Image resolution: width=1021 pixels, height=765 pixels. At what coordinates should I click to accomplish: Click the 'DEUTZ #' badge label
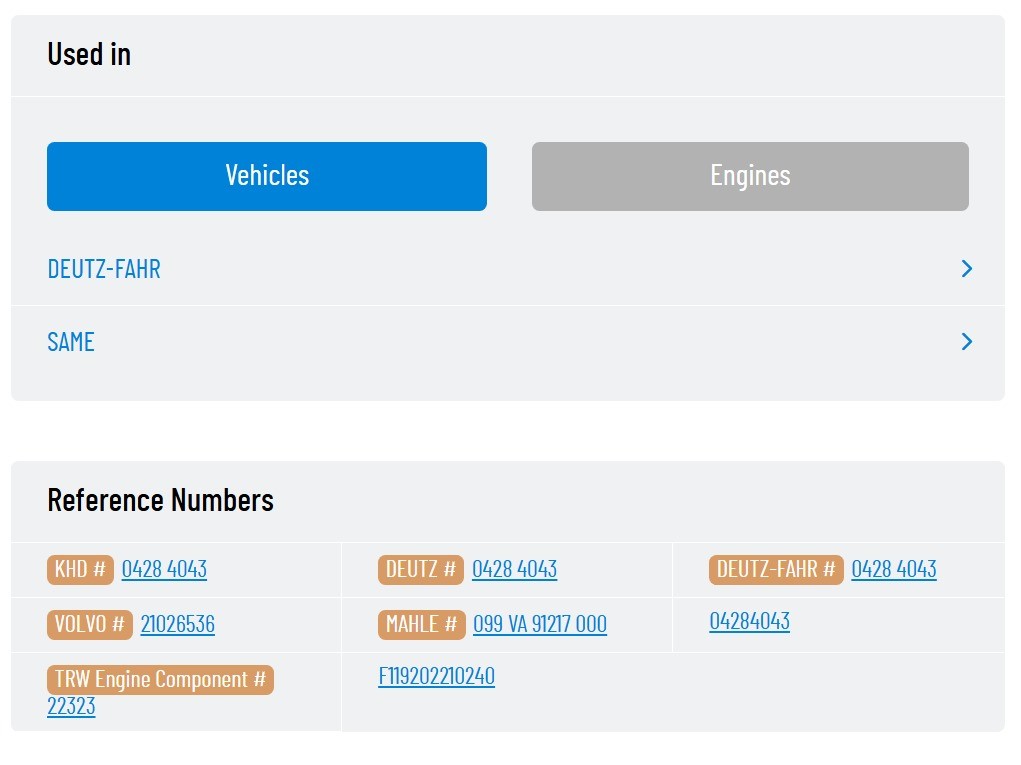pyautogui.click(x=421, y=570)
